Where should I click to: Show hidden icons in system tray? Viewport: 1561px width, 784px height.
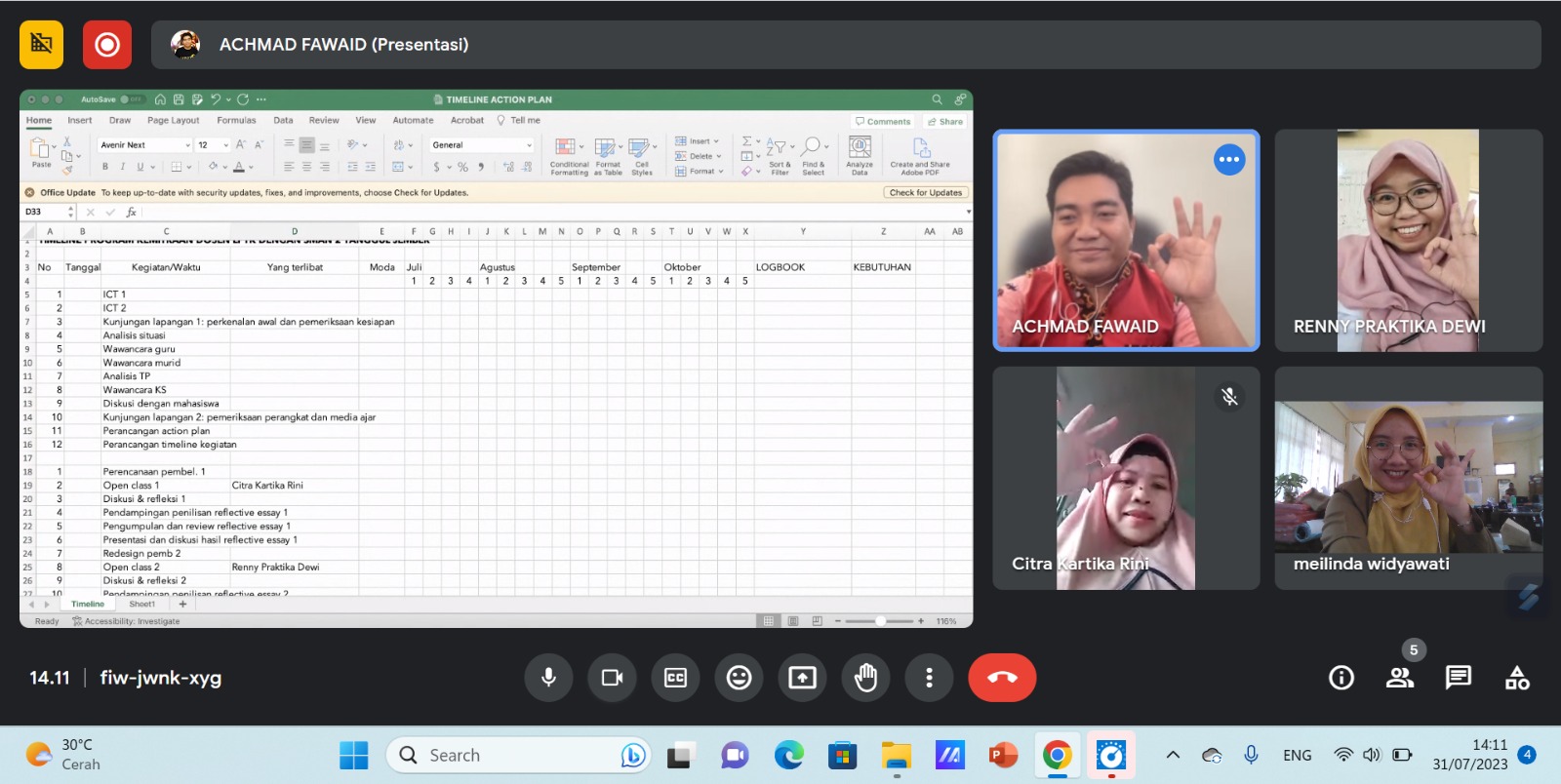pyautogui.click(x=1173, y=755)
